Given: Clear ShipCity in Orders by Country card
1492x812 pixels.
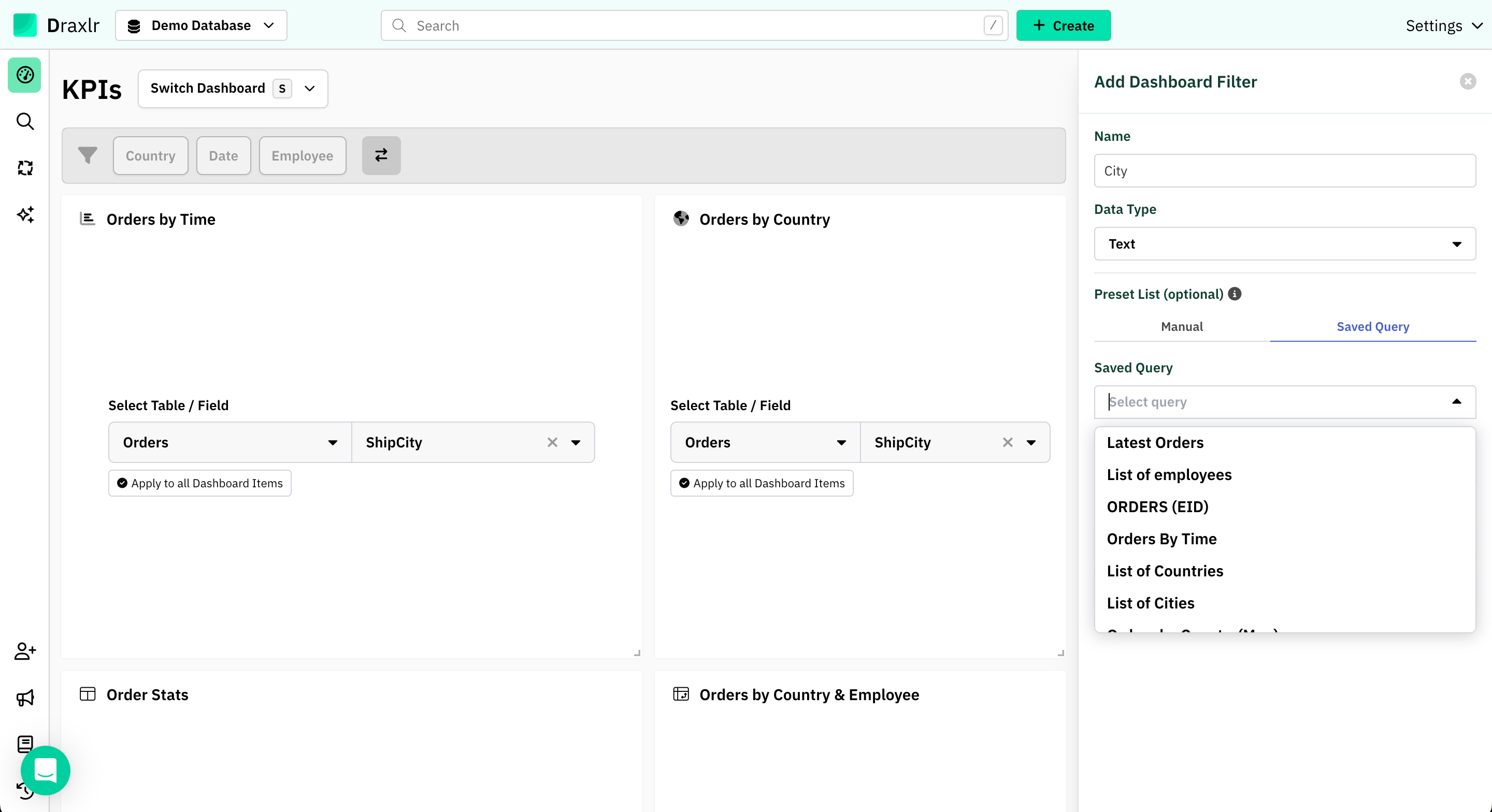Looking at the screenshot, I should [x=1007, y=442].
